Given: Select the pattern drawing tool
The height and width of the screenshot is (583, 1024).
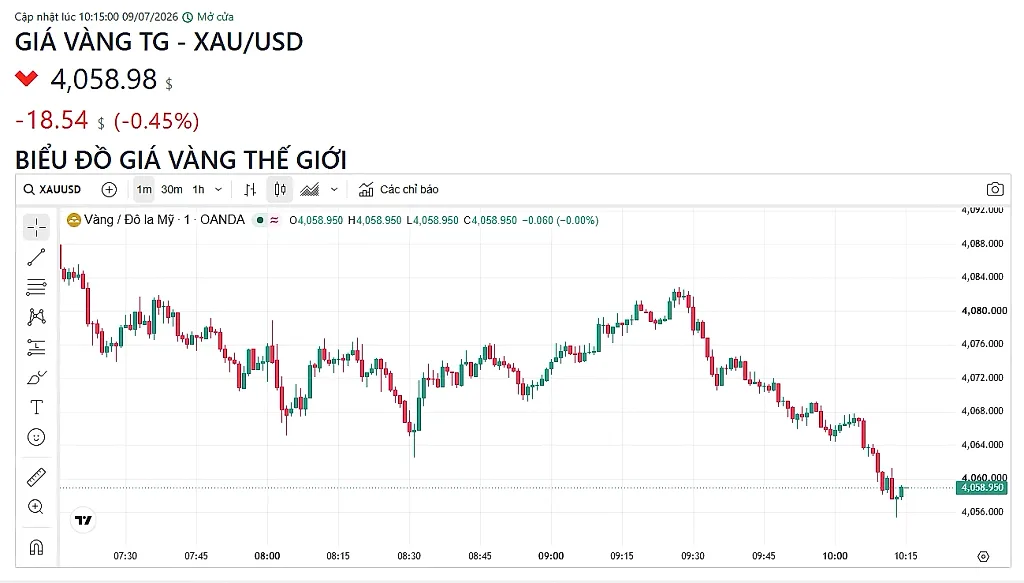Looking at the screenshot, I should point(37,317).
